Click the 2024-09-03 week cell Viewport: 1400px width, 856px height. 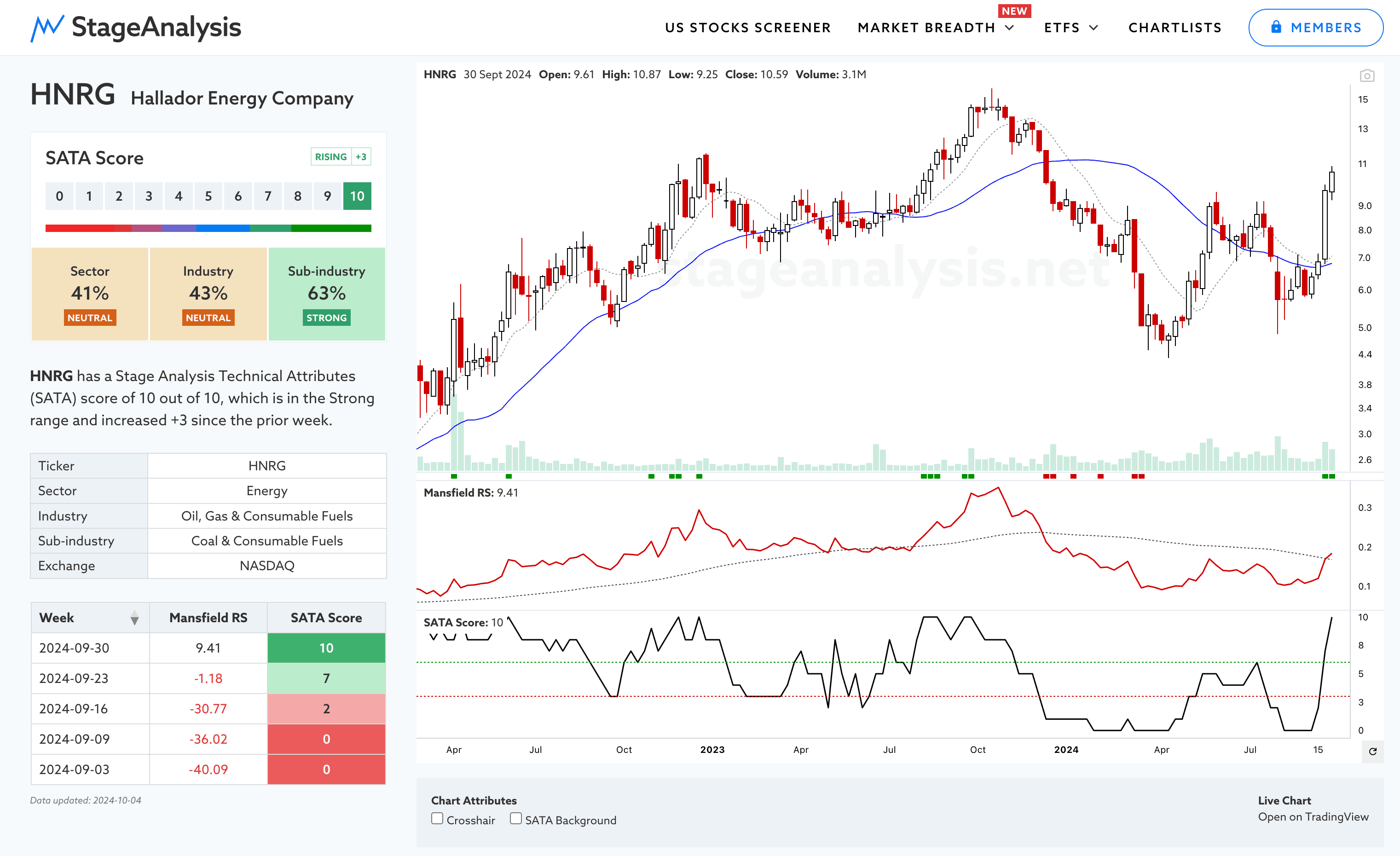(90, 769)
